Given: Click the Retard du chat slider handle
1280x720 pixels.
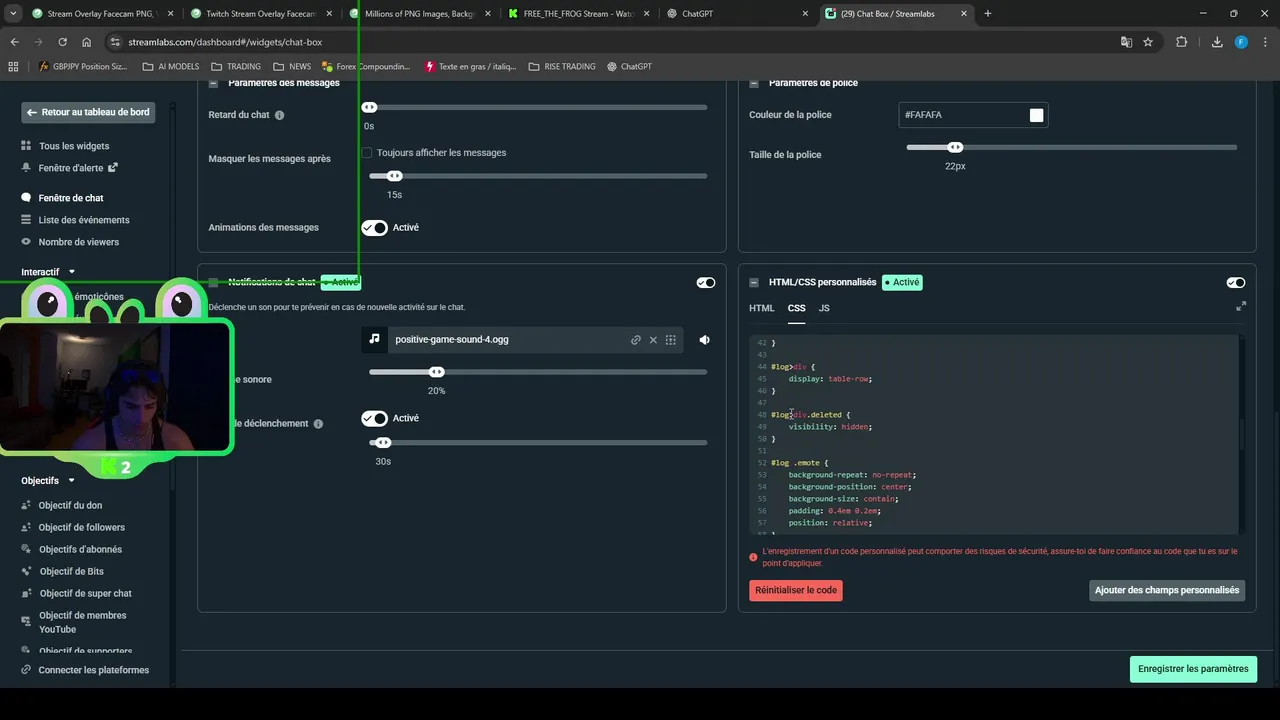Looking at the screenshot, I should point(370,107).
